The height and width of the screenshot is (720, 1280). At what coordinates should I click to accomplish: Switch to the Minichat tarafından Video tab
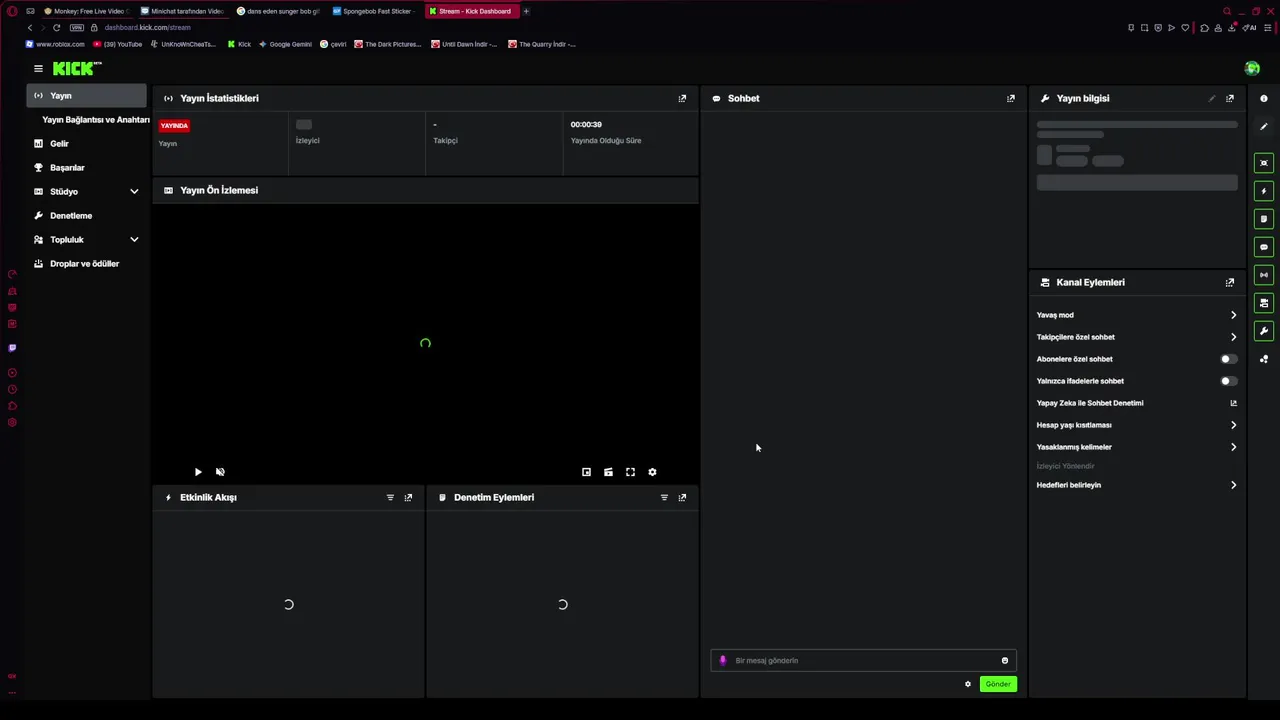[182, 11]
